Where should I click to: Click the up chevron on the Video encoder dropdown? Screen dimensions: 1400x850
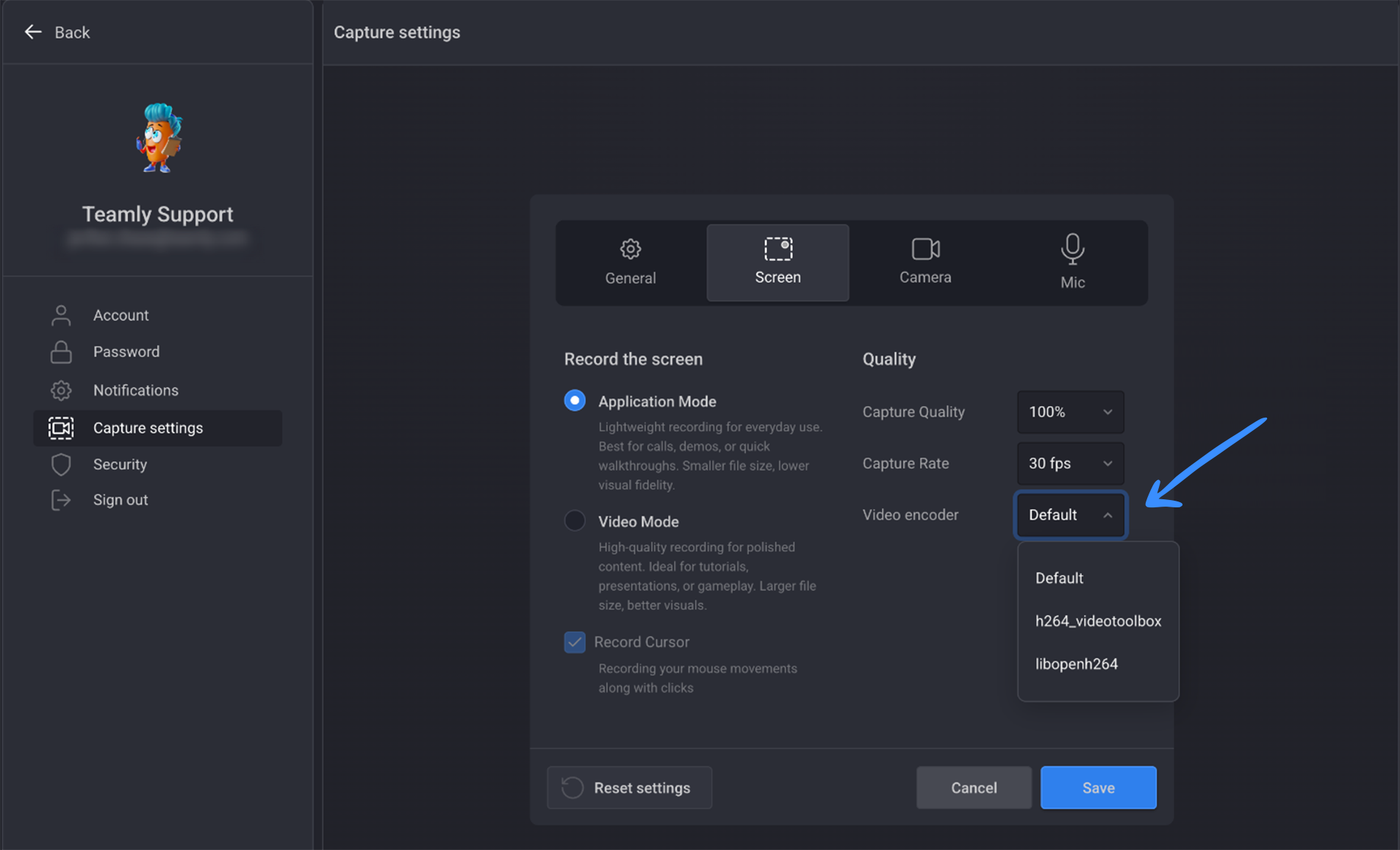(1108, 515)
